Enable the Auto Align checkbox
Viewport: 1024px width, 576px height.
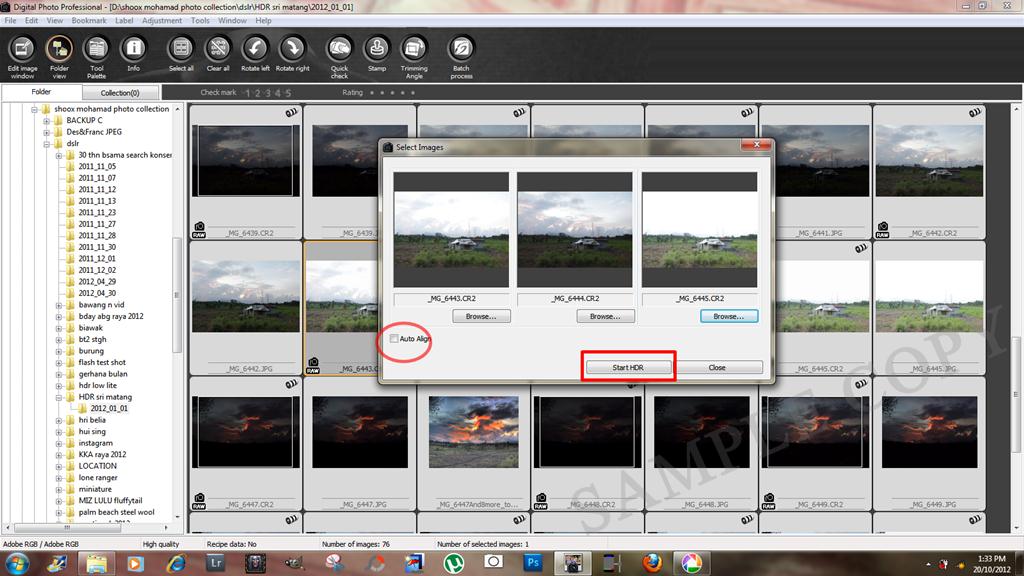coord(394,340)
